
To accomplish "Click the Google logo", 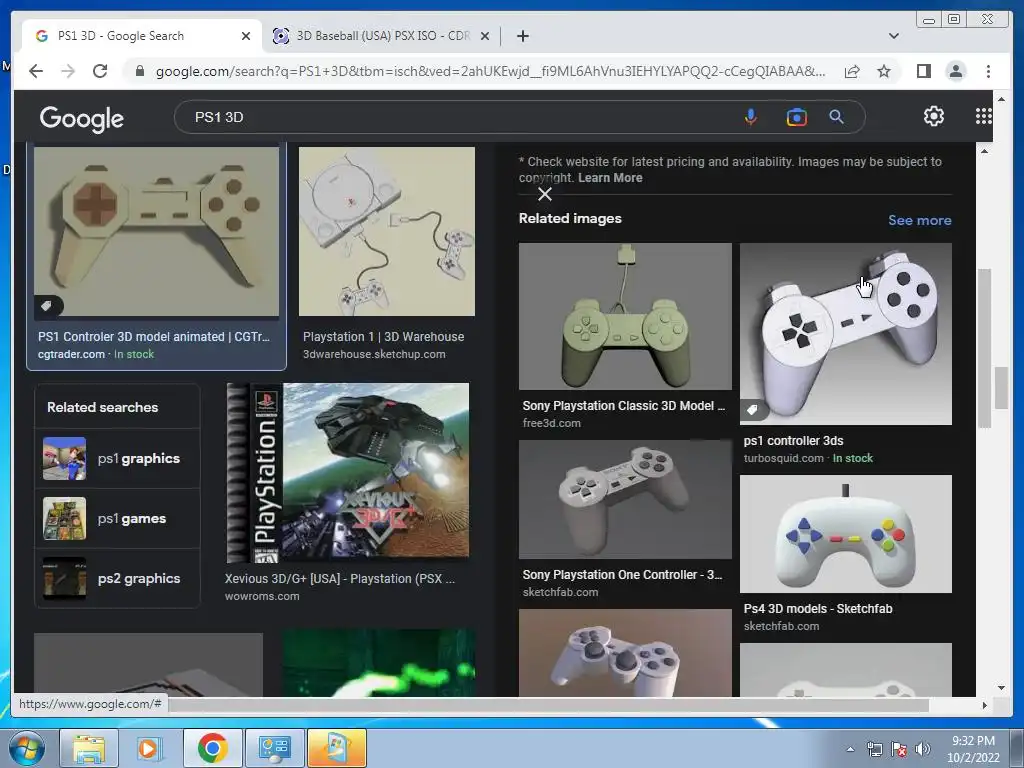I will point(82,118).
